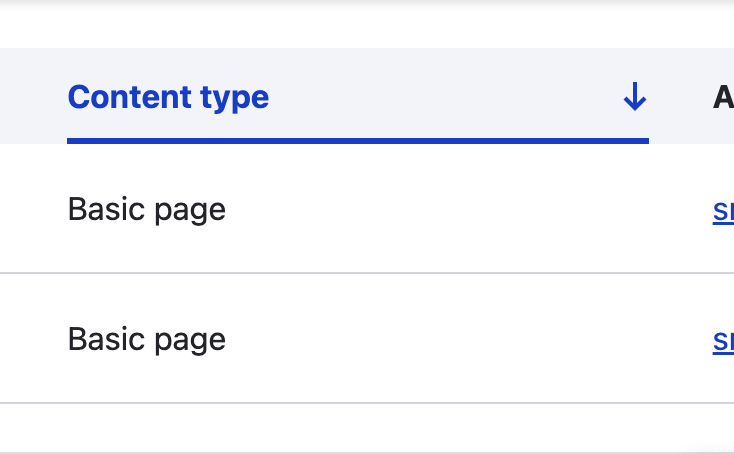The height and width of the screenshot is (454, 734).
Task: Click the word "Content" in the table header
Action: [x=130, y=97]
